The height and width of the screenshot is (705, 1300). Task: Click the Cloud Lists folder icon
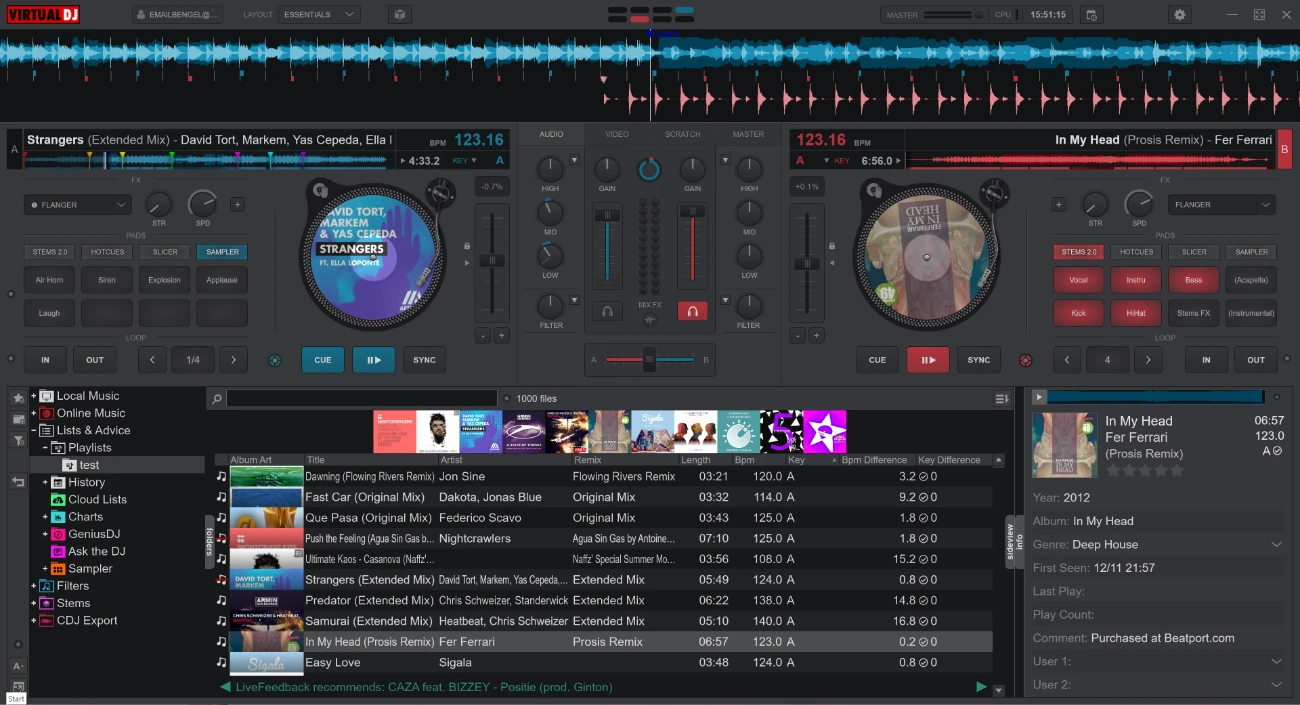coord(58,500)
